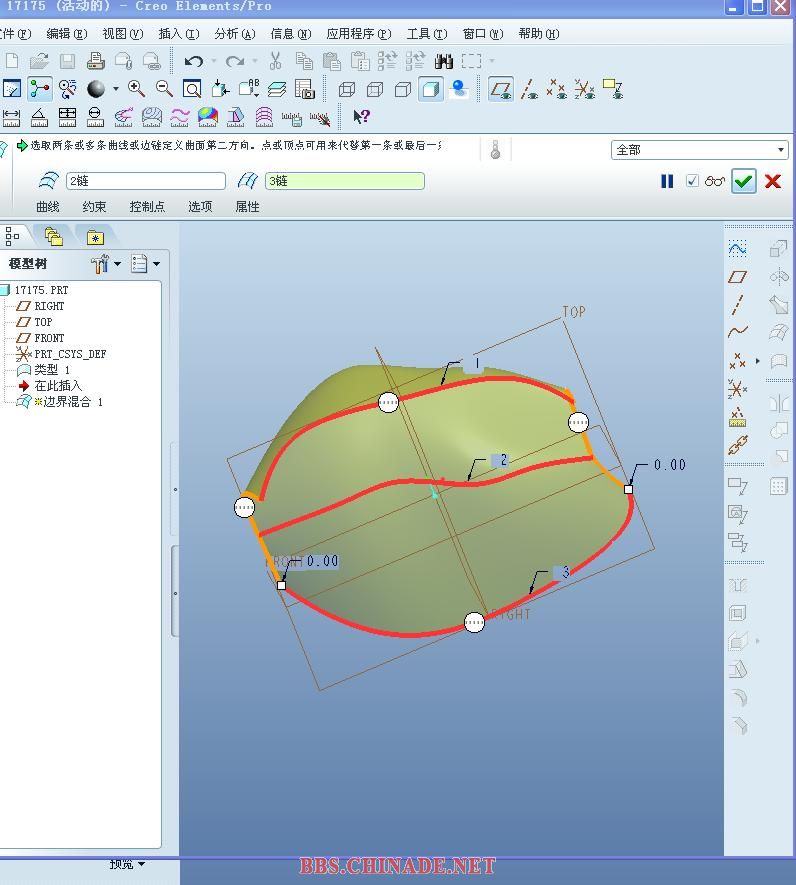Select hidden line display mode
796x885 pixels.
tap(375, 89)
